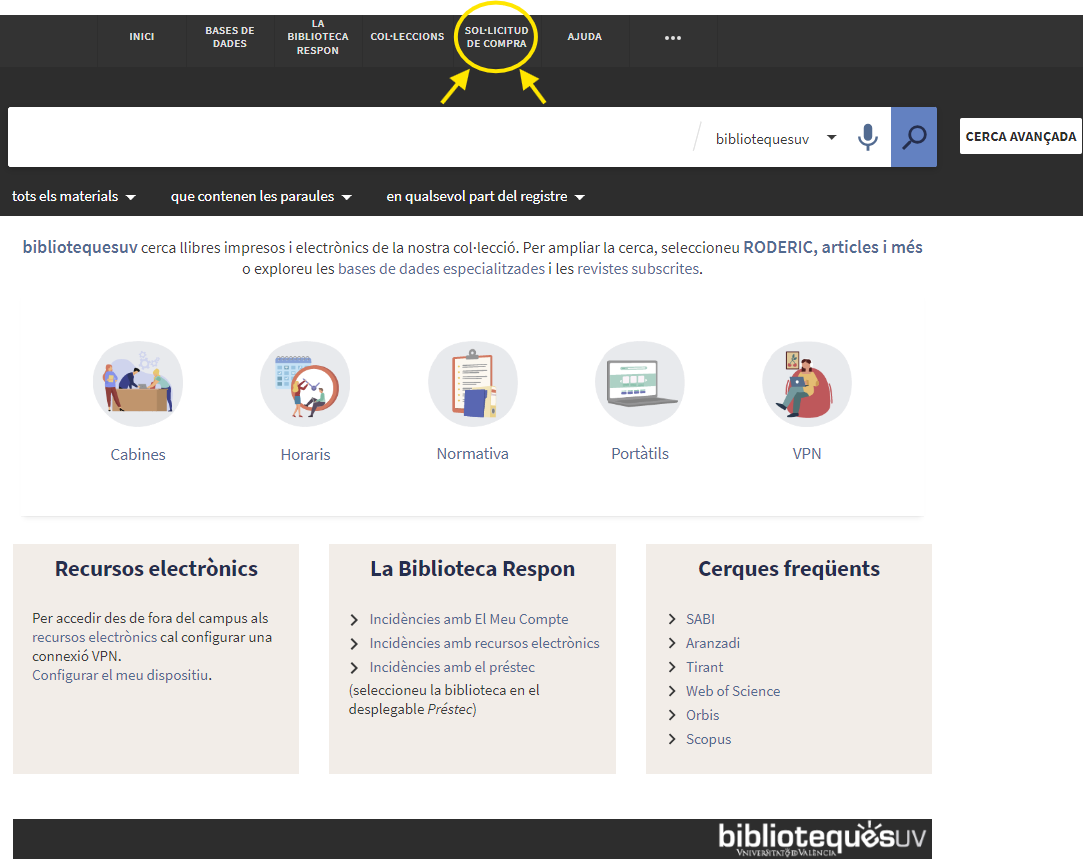This screenshot has height=859, width=1083.
Task: Go to Bases de Dades menu
Action: coord(230,37)
